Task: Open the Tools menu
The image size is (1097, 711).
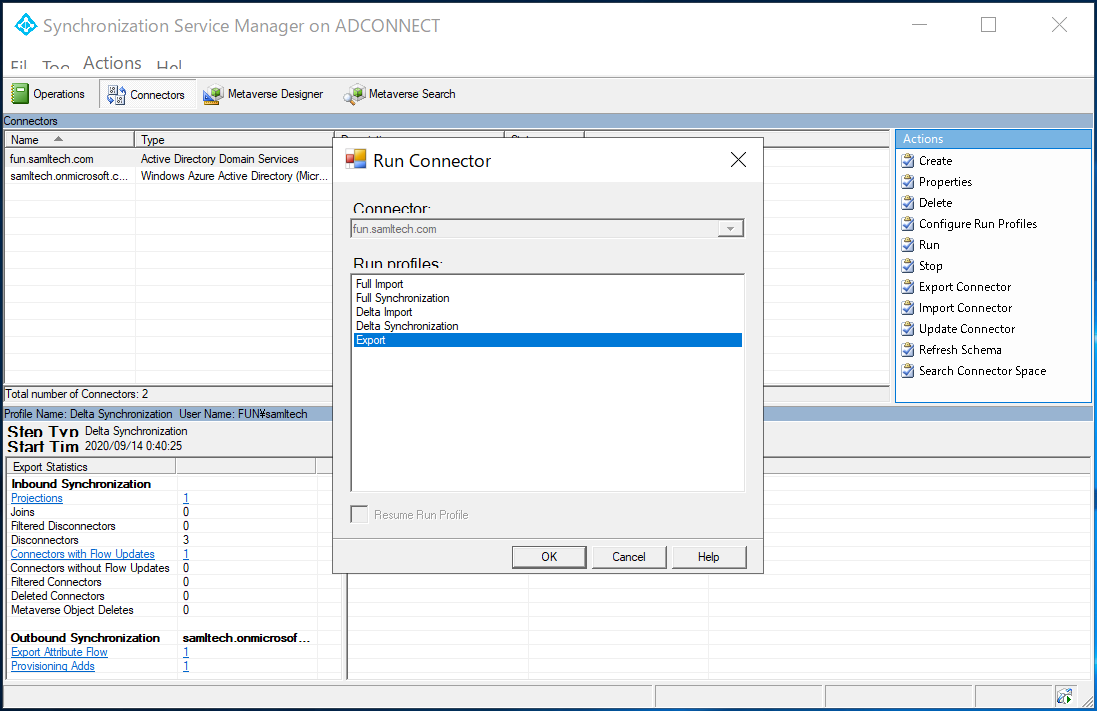Action: point(55,65)
